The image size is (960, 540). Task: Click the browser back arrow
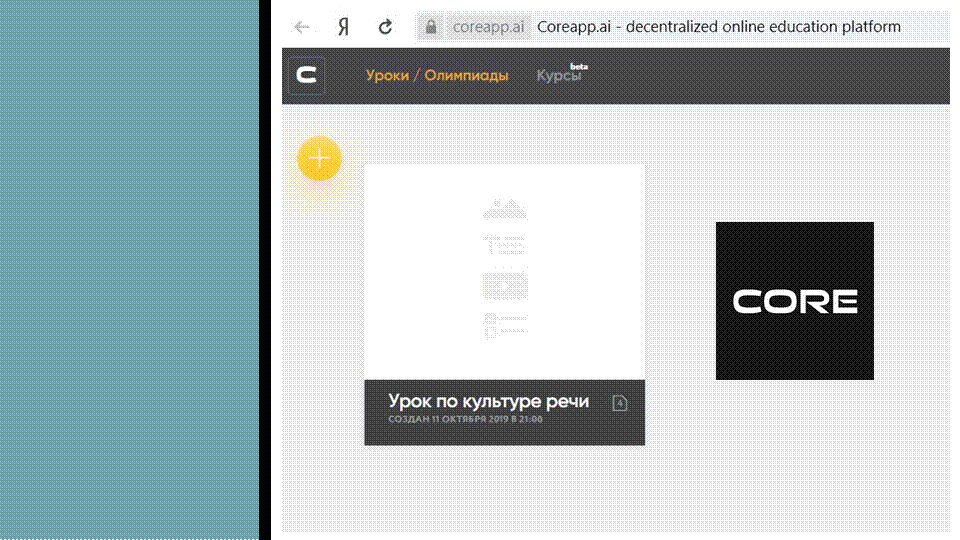(302, 27)
